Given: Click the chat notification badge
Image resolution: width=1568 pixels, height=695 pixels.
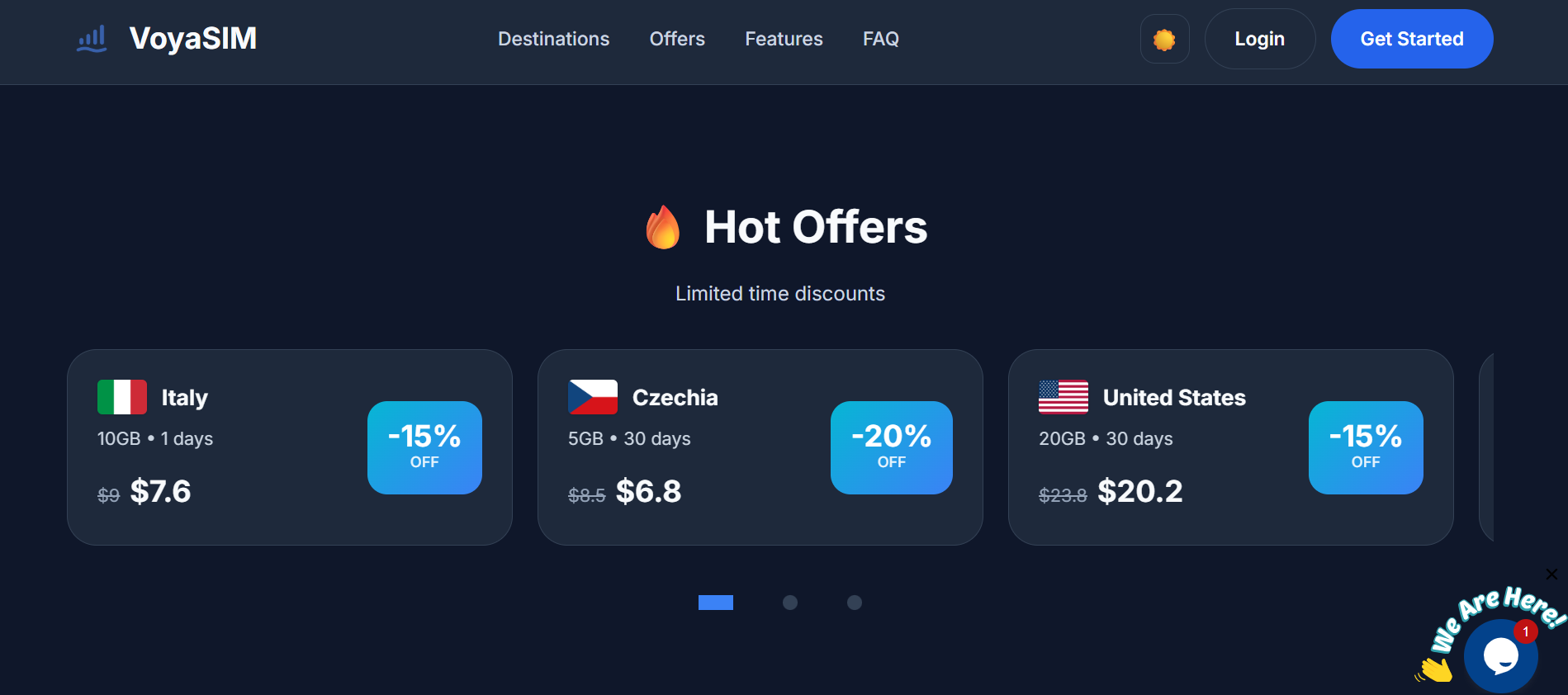Looking at the screenshot, I should pyautogui.click(x=1526, y=631).
